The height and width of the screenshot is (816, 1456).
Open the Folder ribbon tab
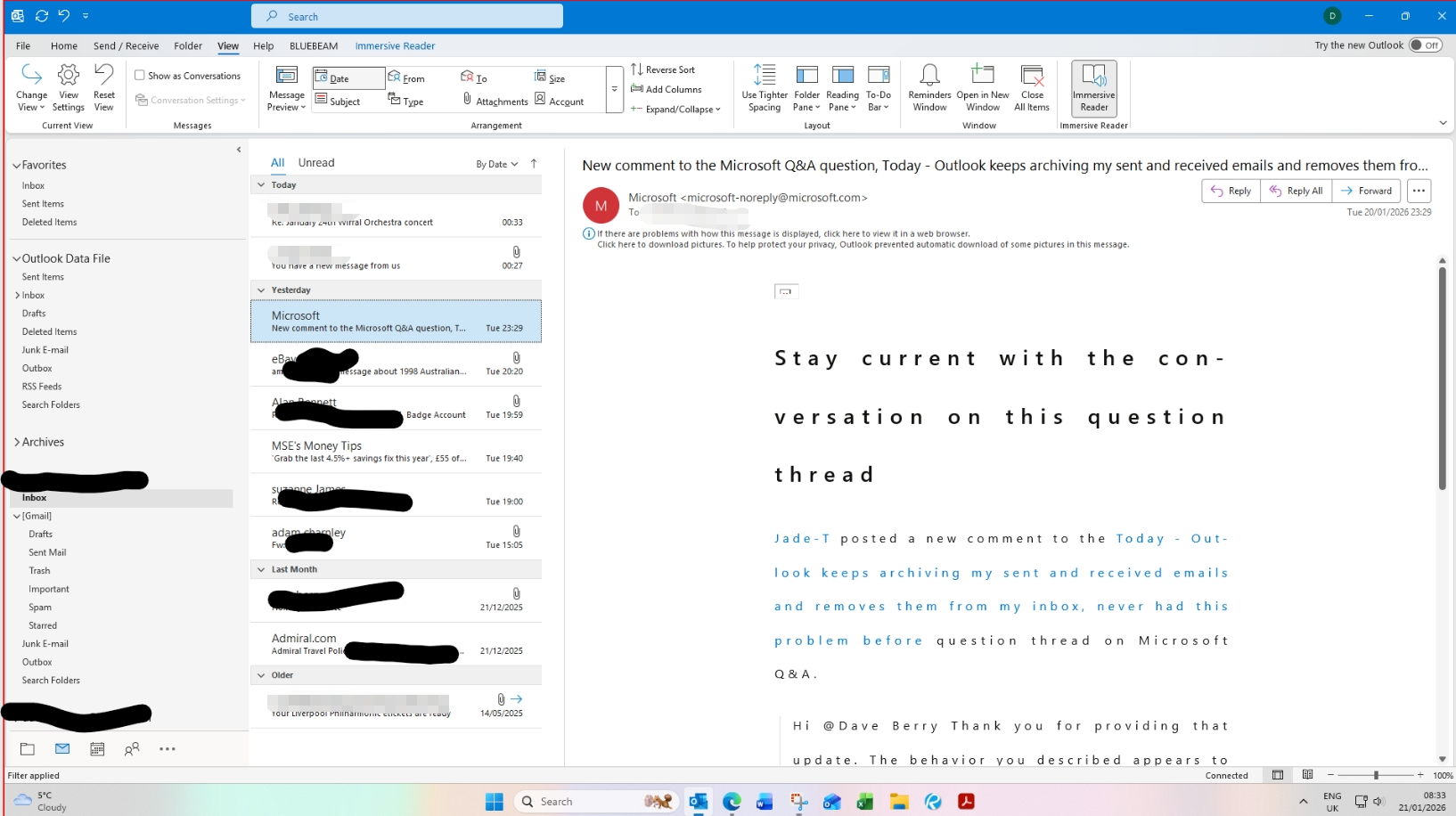pos(187,45)
